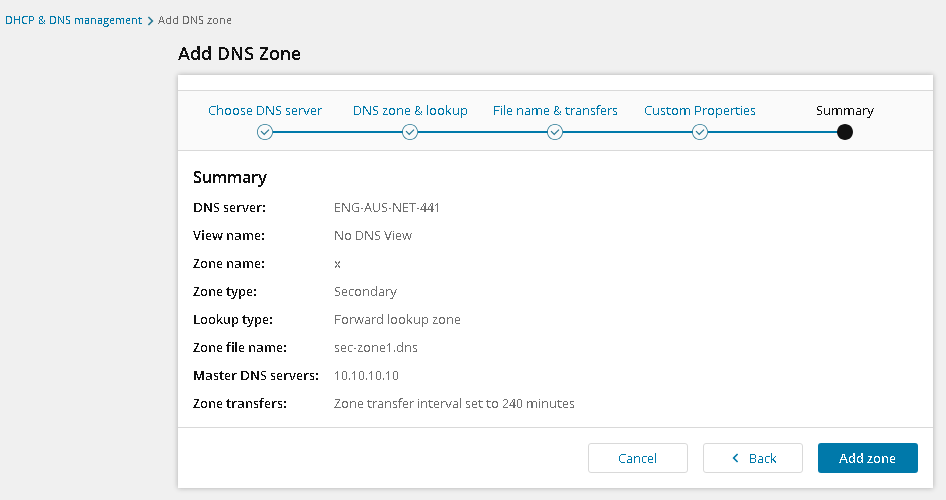Image resolution: width=946 pixels, height=500 pixels.
Task: Click the breadcrumb arrow separator
Action: pos(150,21)
